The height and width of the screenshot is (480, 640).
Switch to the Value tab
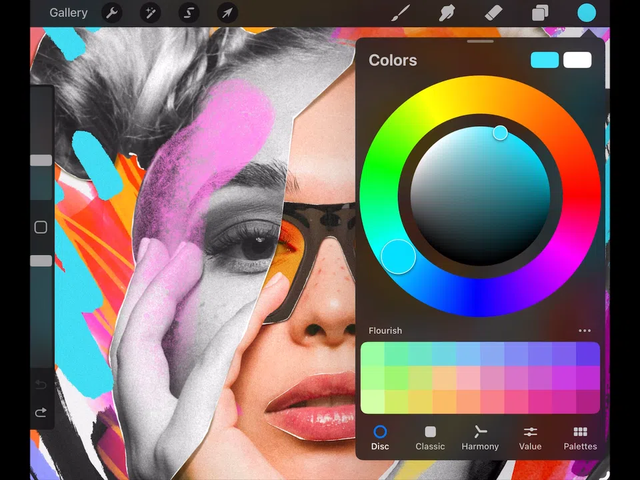pyautogui.click(x=530, y=438)
